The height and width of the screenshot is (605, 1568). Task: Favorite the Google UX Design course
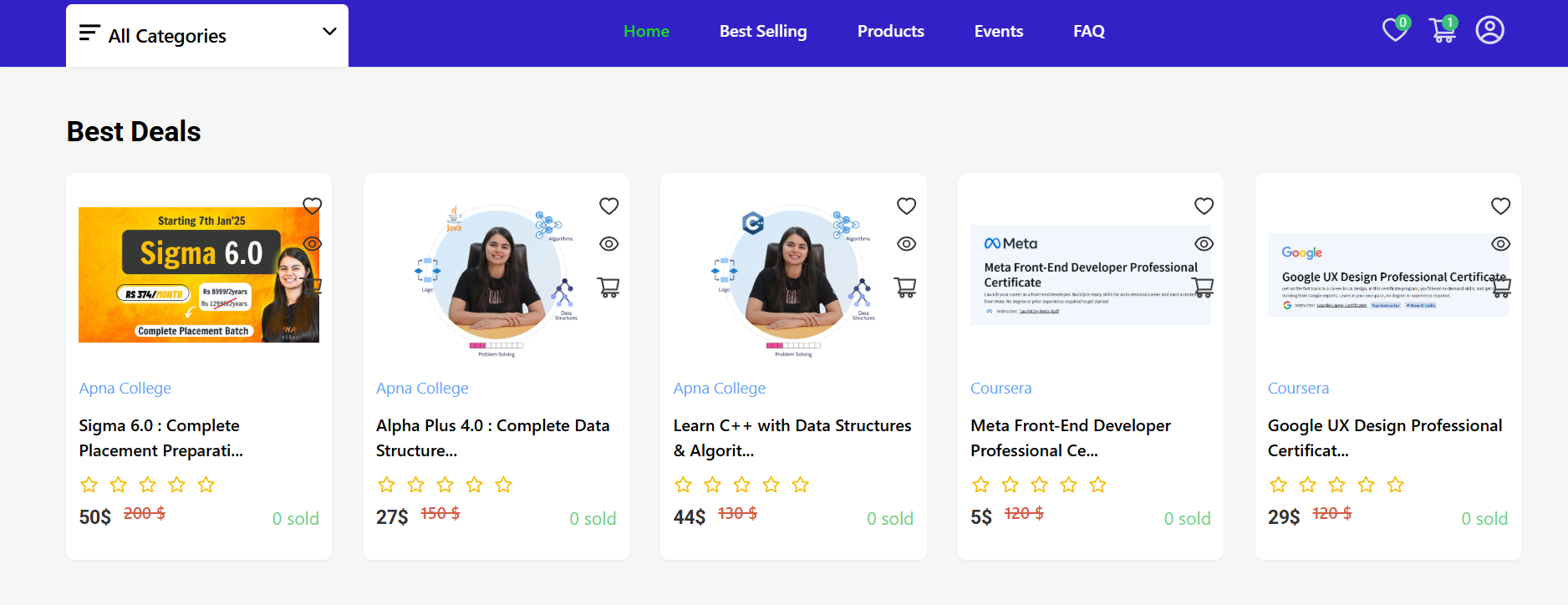[1501, 206]
